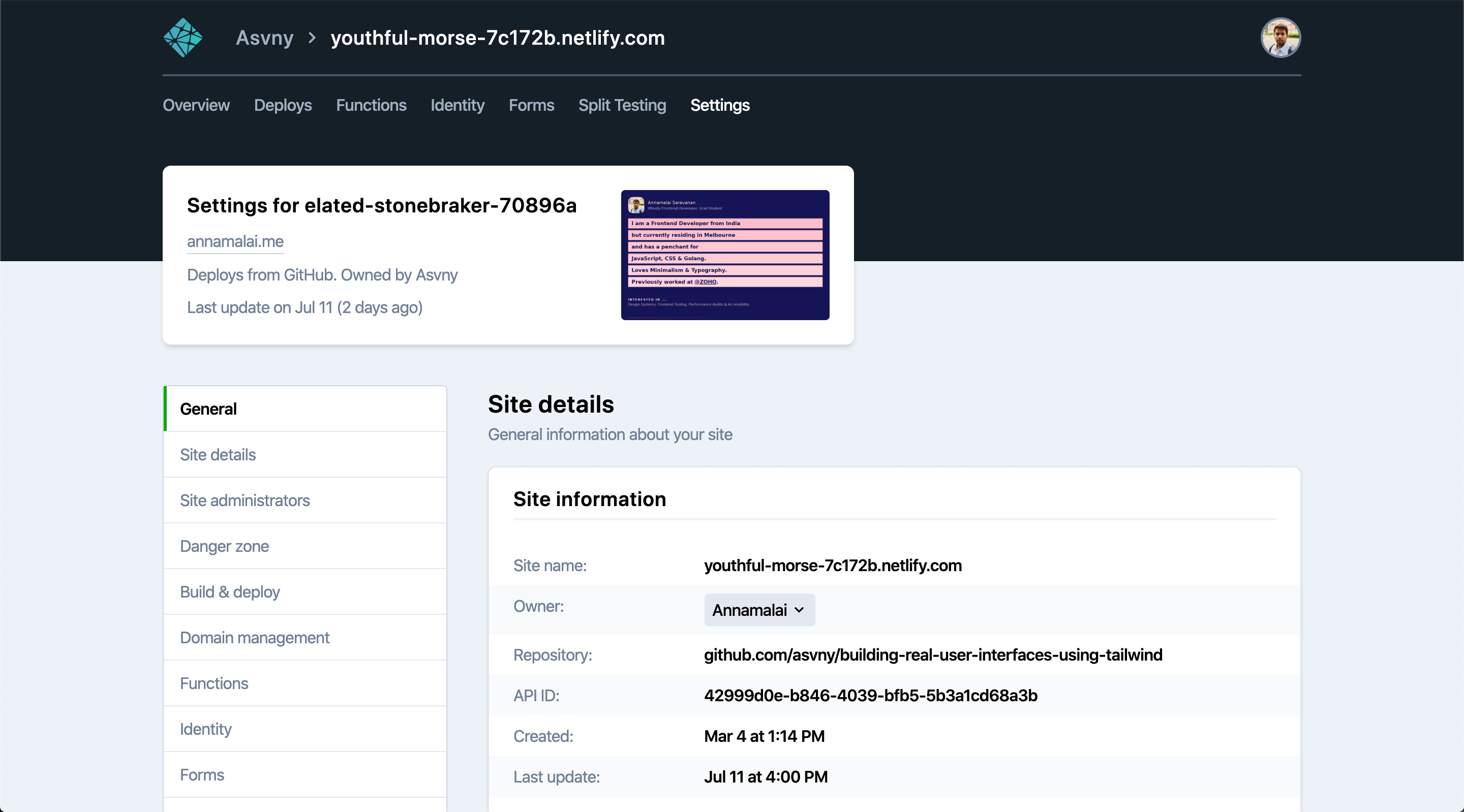Open the Overview tab
Image resolution: width=1464 pixels, height=812 pixels.
(196, 105)
